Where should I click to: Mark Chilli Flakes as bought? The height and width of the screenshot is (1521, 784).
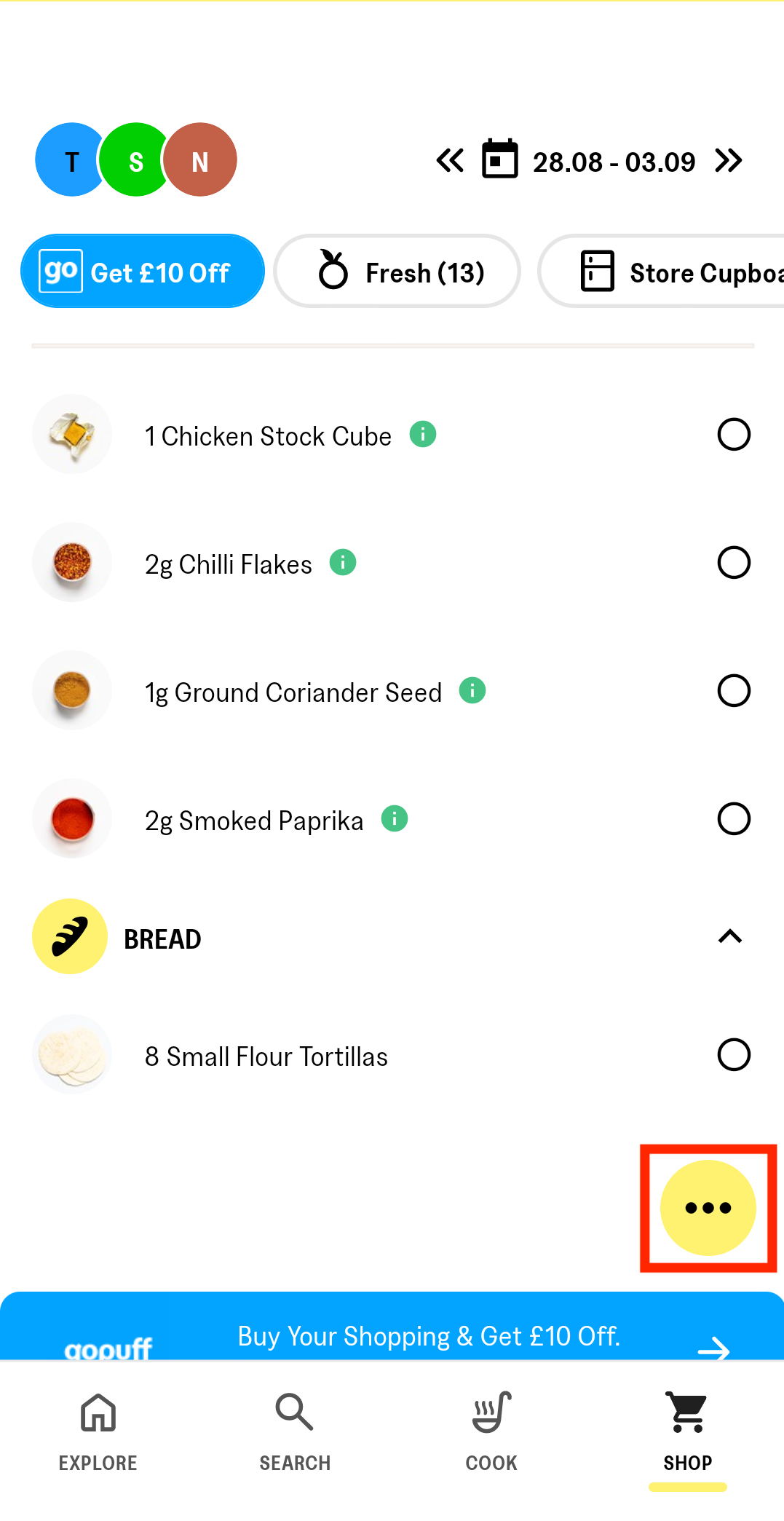point(733,563)
